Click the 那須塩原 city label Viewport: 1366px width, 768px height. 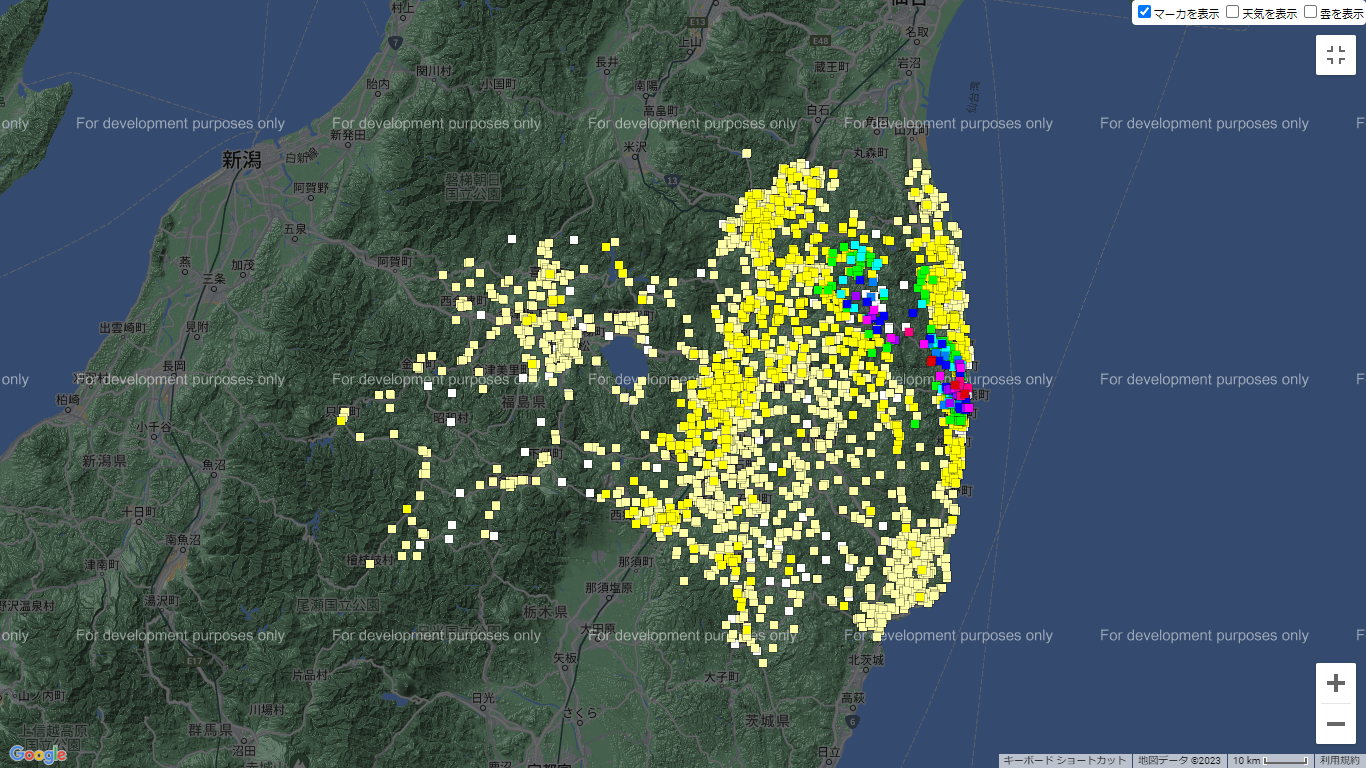(x=609, y=588)
